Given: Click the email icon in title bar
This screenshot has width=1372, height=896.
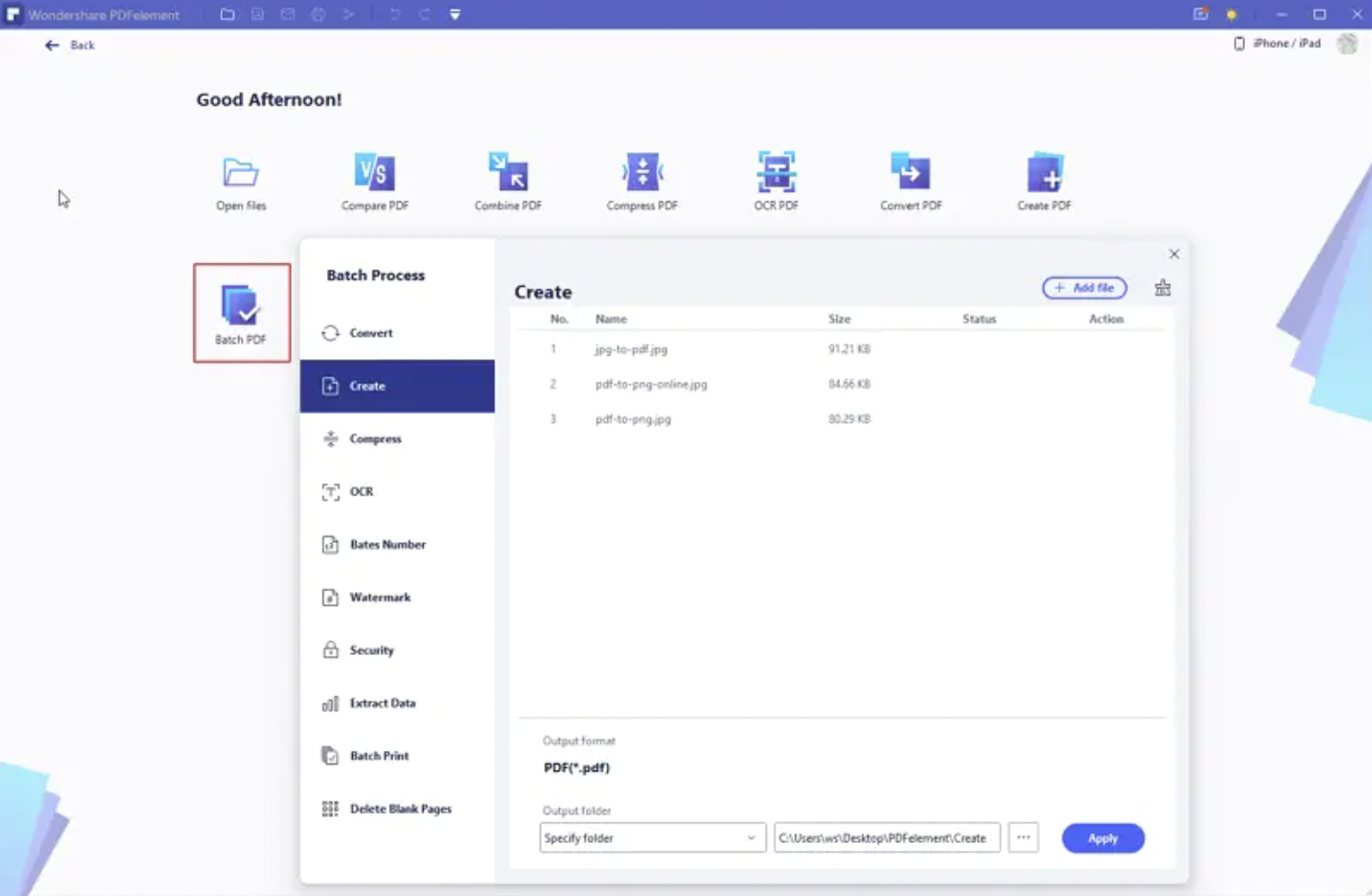Looking at the screenshot, I should [287, 14].
